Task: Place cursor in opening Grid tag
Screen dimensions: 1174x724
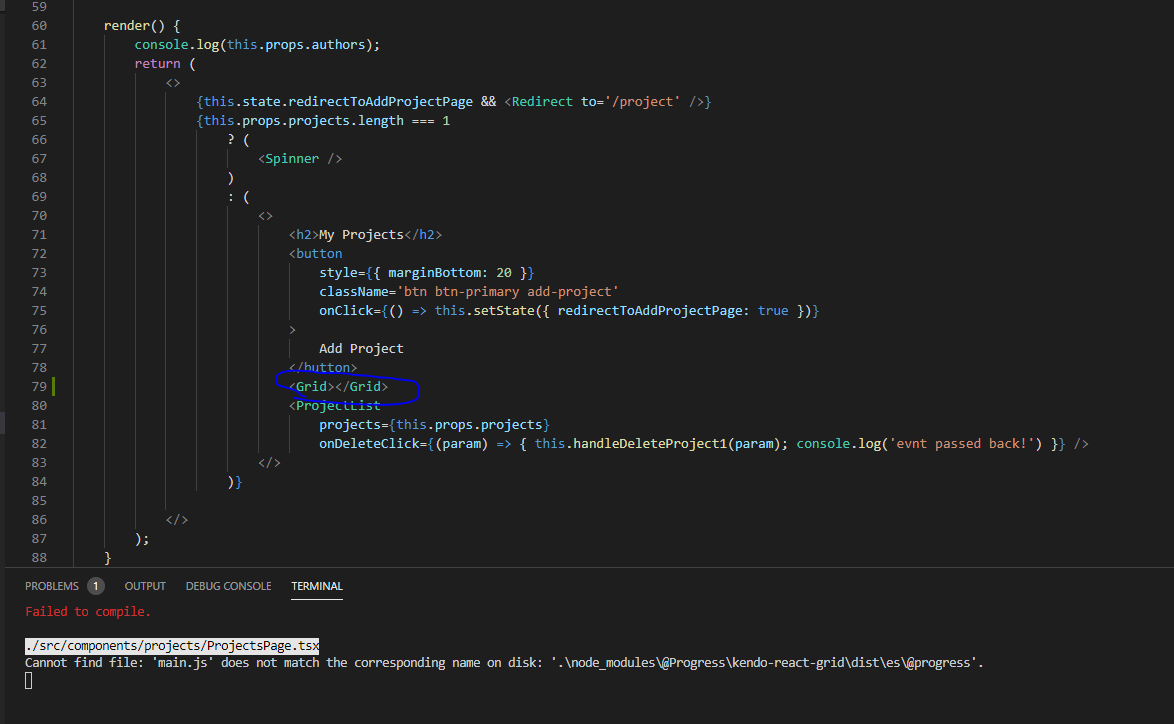Action: tap(311, 387)
